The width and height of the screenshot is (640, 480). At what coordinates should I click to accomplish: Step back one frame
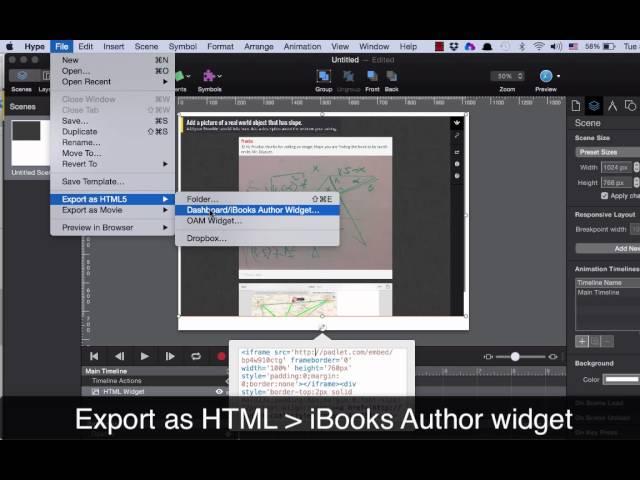pos(119,356)
